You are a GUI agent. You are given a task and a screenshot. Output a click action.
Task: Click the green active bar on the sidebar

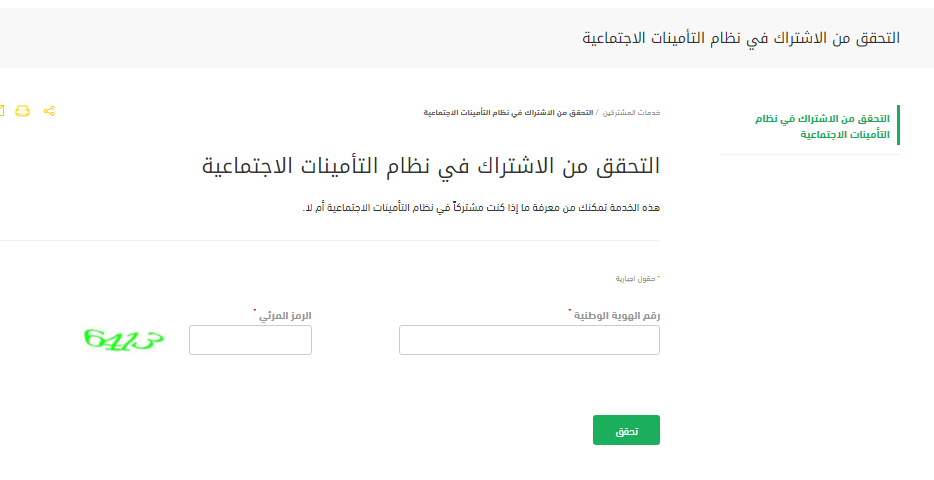coord(898,125)
